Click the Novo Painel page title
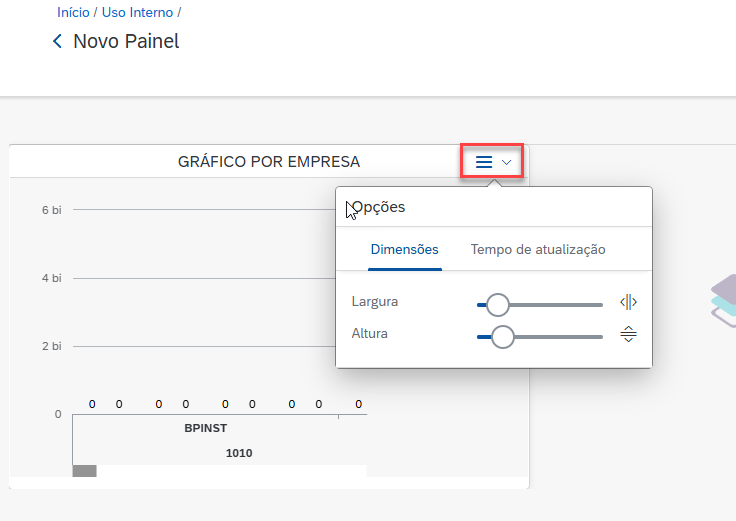Image resolution: width=736 pixels, height=521 pixels. [x=126, y=42]
